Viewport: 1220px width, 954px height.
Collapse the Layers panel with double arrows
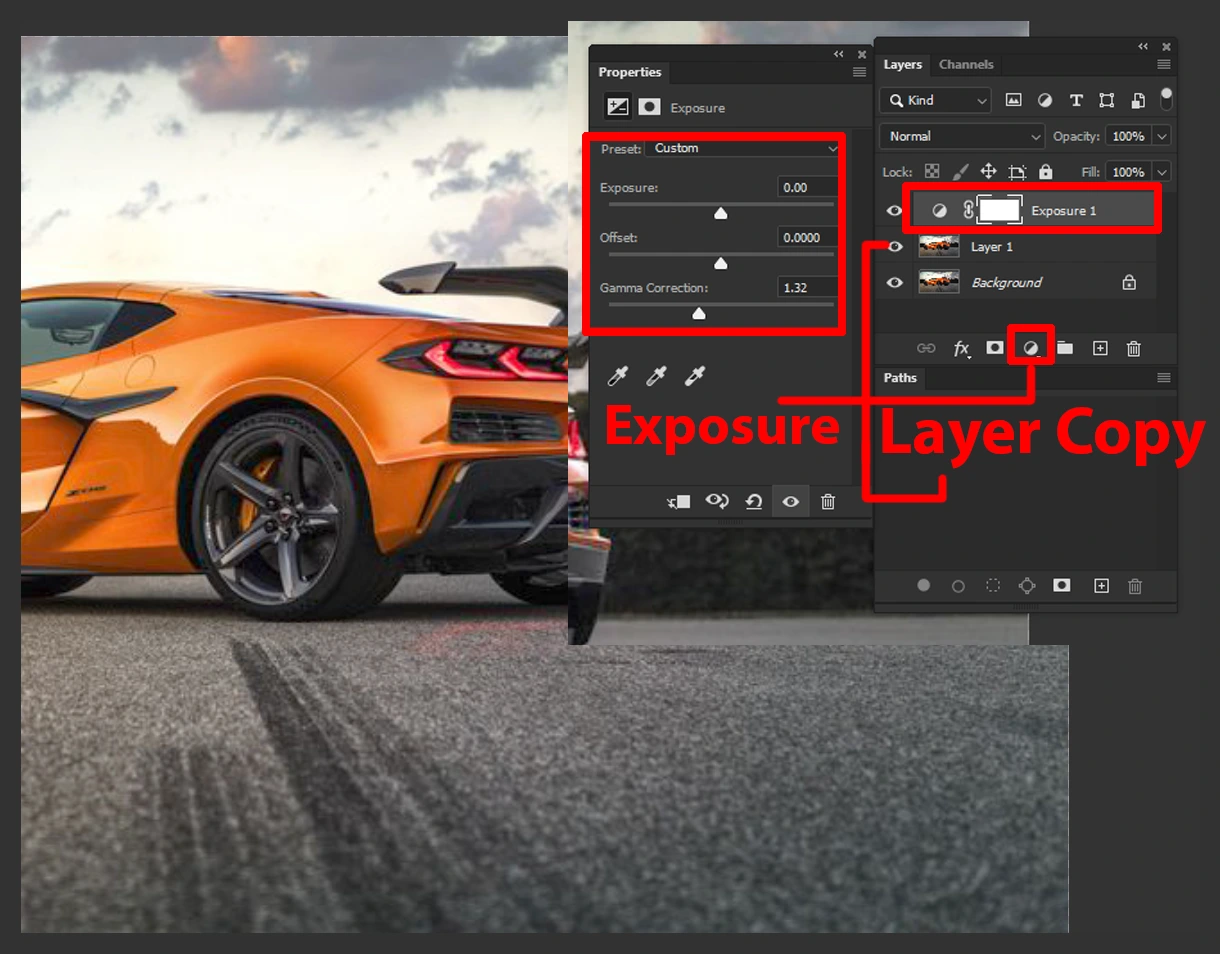click(x=1143, y=46)
